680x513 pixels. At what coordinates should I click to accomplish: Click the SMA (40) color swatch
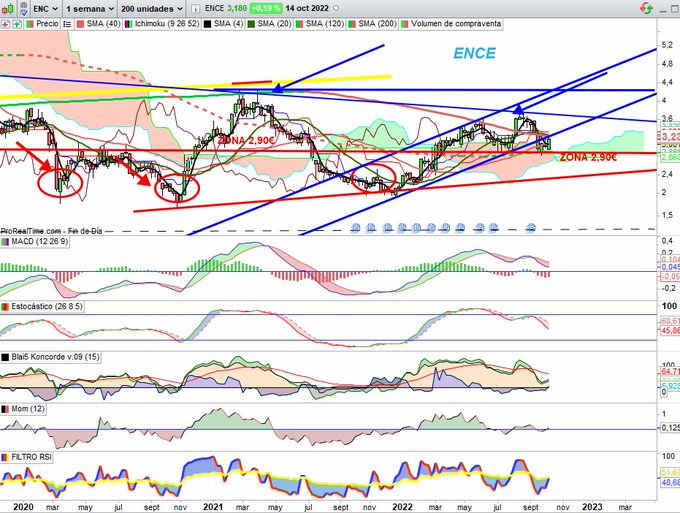click(x=81, y=24)
